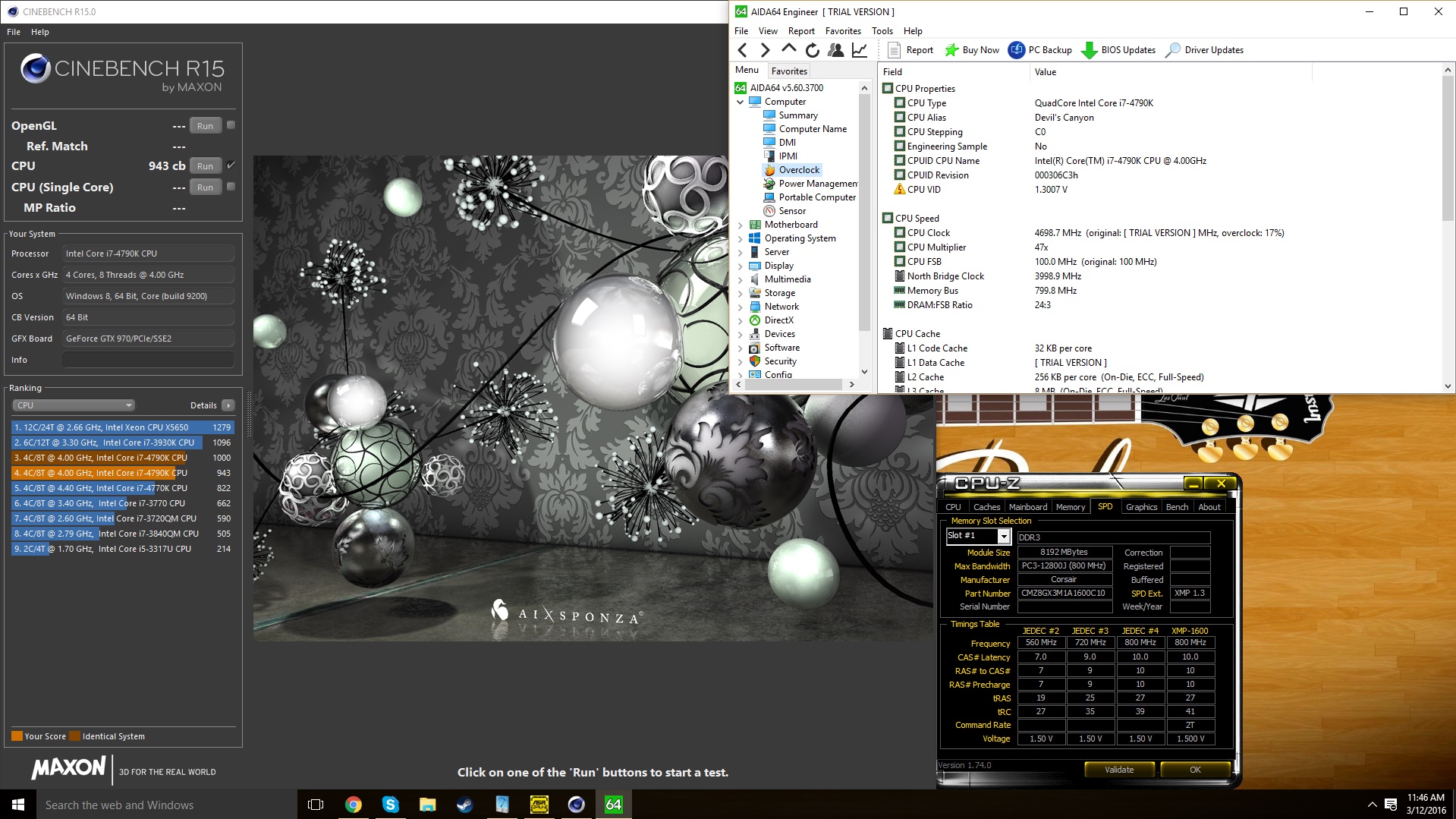Run the CPU (Single Core) benchmark
Image resolution: width=1456 pixels, height=819 pixels.
pyautogui.click(x=205, y=187)
